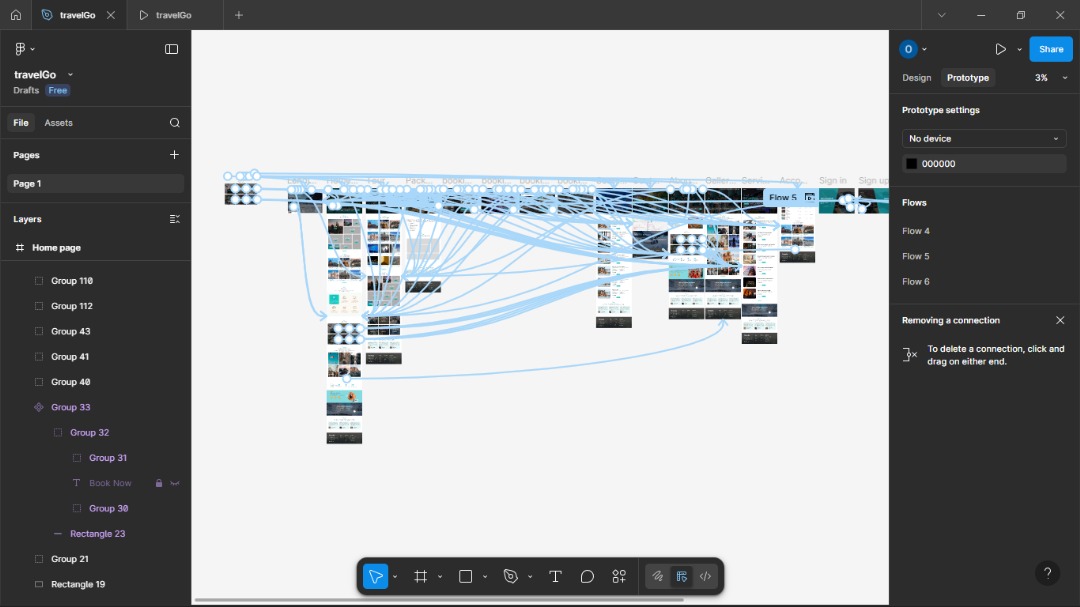
Task: Expand travelGo file name menu
Action: click(70, 74)
